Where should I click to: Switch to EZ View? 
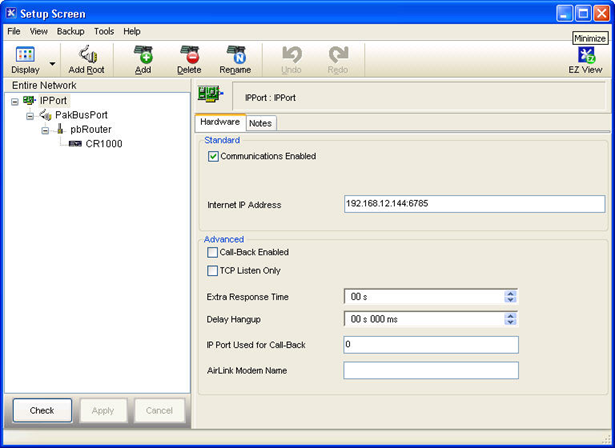pyautogui.click(x=585, y=55)
